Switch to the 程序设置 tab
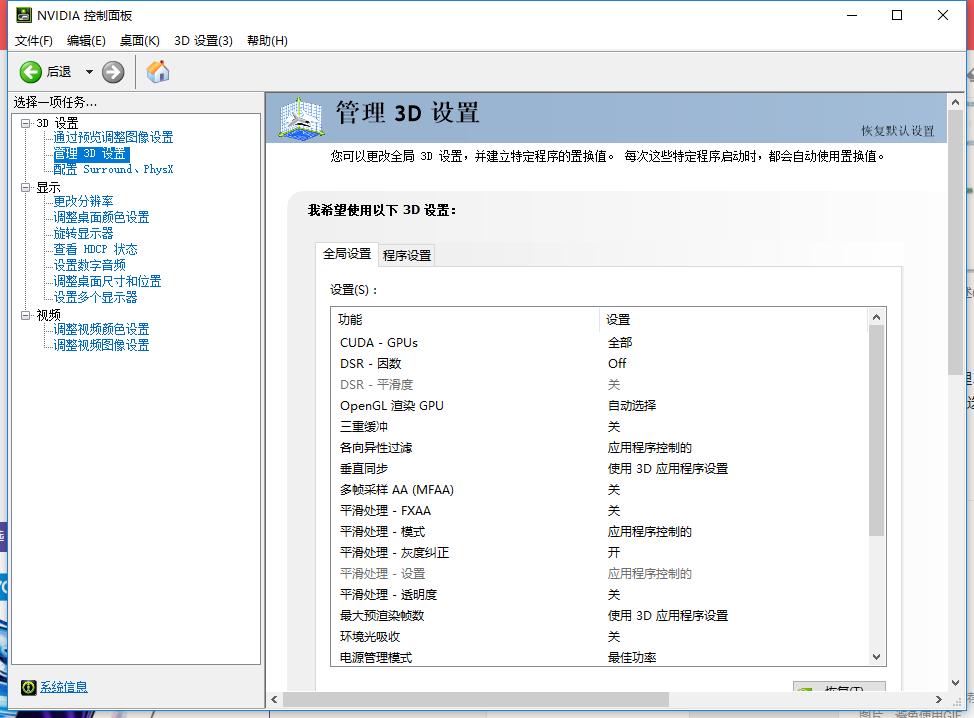 pos(407,255)
